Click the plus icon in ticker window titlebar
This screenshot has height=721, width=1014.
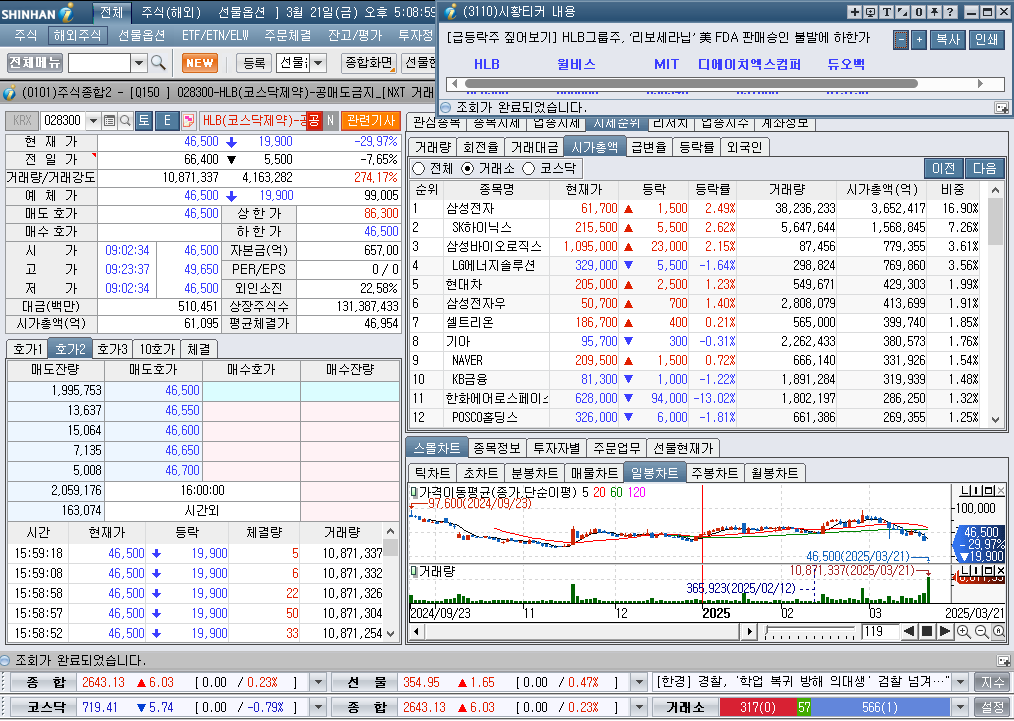(854, 12)
